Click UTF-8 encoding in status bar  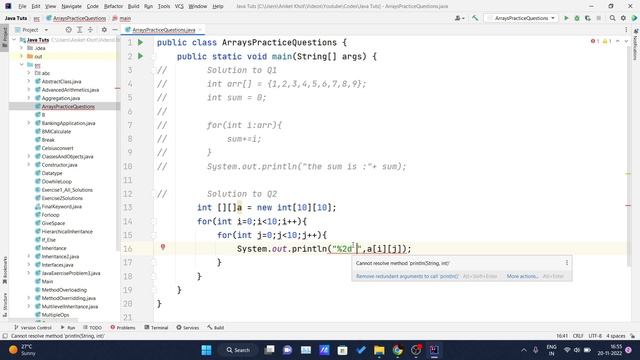(595, 336)
